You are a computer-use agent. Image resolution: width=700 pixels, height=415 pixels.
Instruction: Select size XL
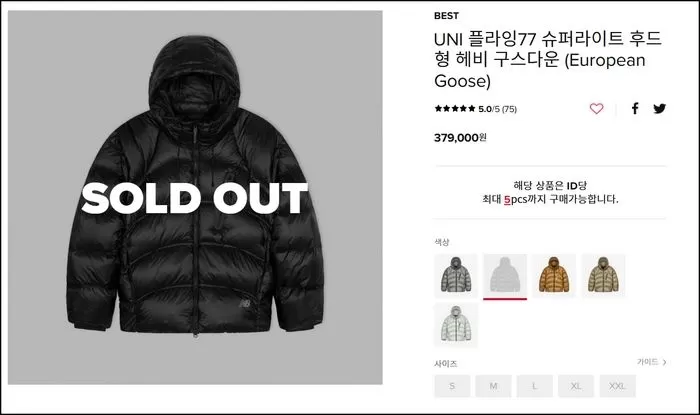[x=576, y=386]
